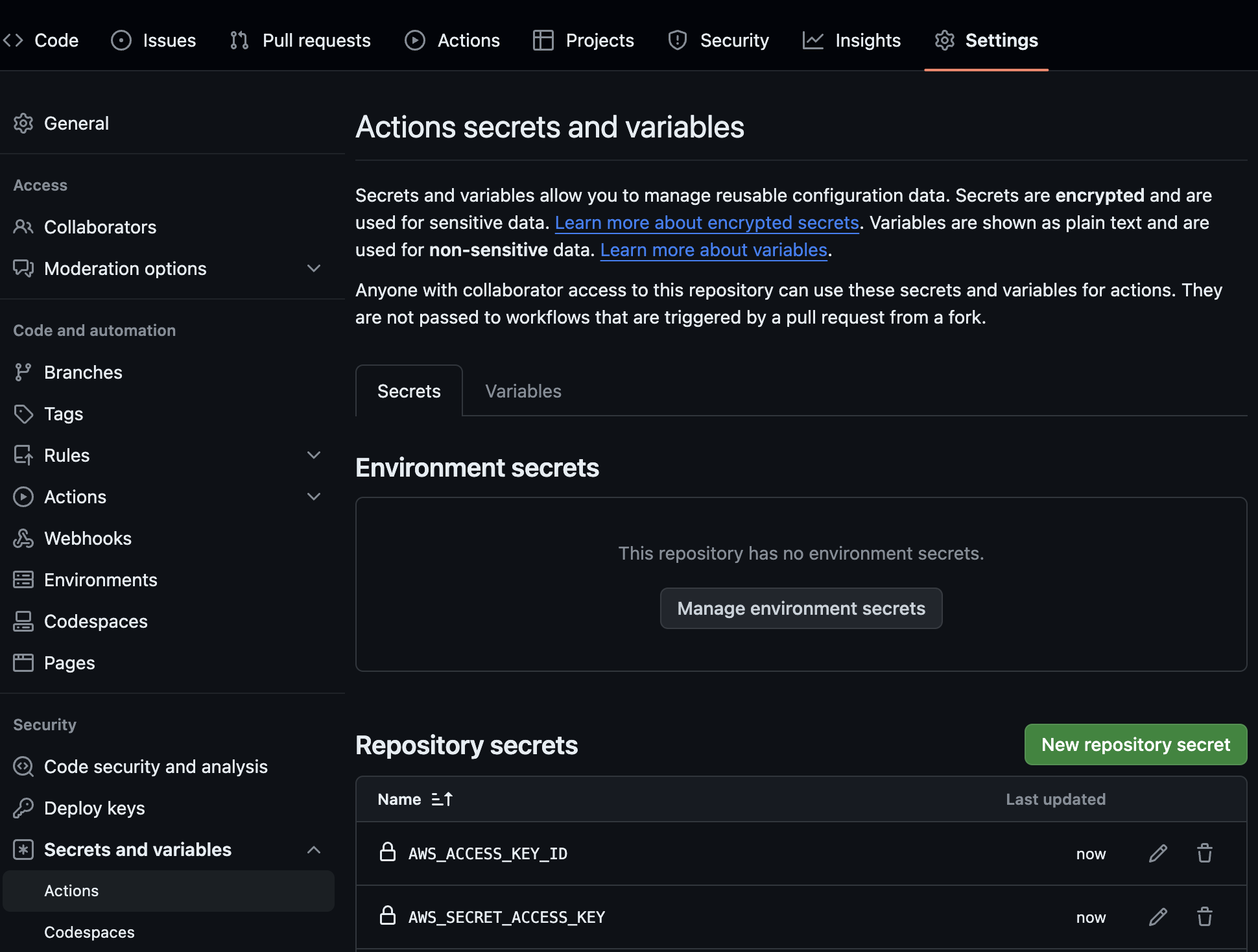
Task: Edit the AWS_ACCESS_KEY_ID secret with pencil icon
Action: [1158, 853]
